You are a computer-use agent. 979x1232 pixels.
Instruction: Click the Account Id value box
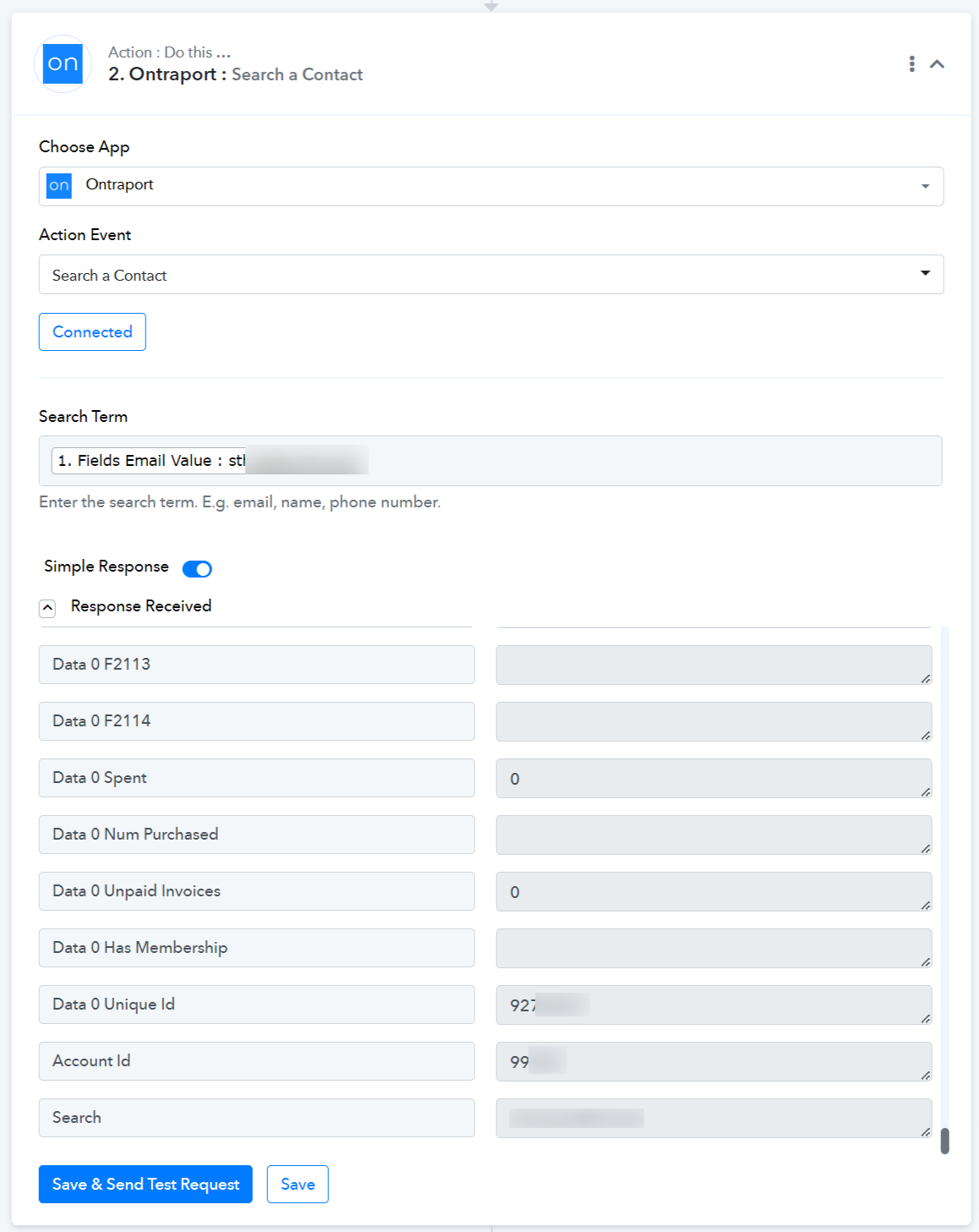(714, 1062)
